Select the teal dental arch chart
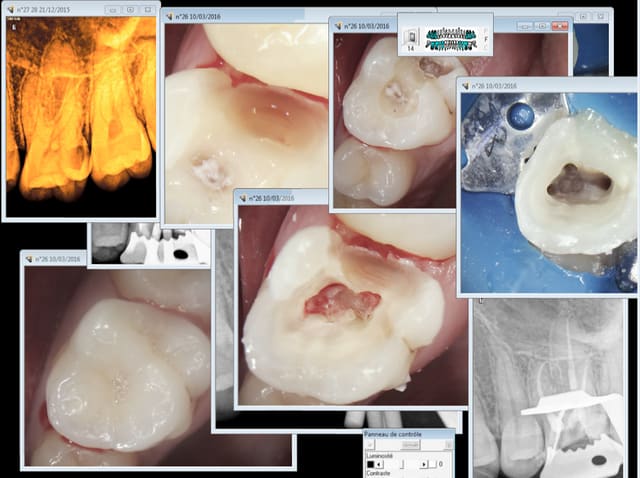This screenshot has height=478, width=640. 453,37
